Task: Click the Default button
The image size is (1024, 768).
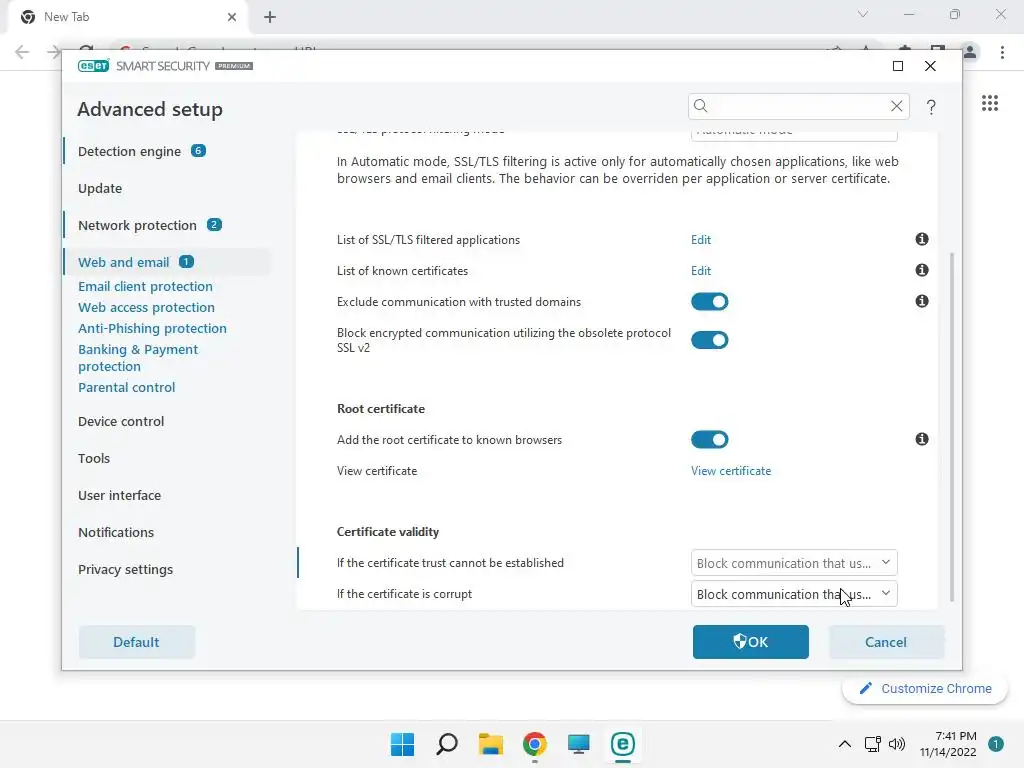Action: 136,642
